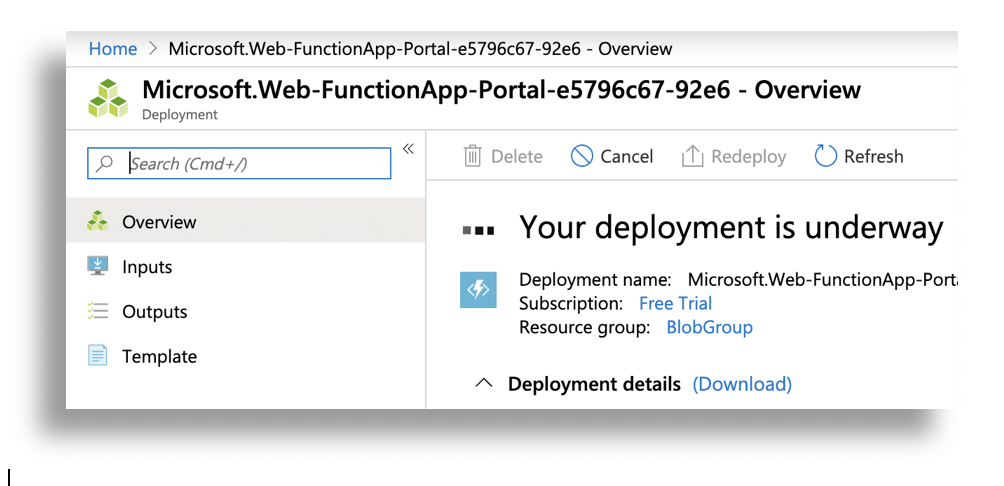1004x486 pixels.
Task: Click the Cancel circle-slash icon
Action: (581, 156)
